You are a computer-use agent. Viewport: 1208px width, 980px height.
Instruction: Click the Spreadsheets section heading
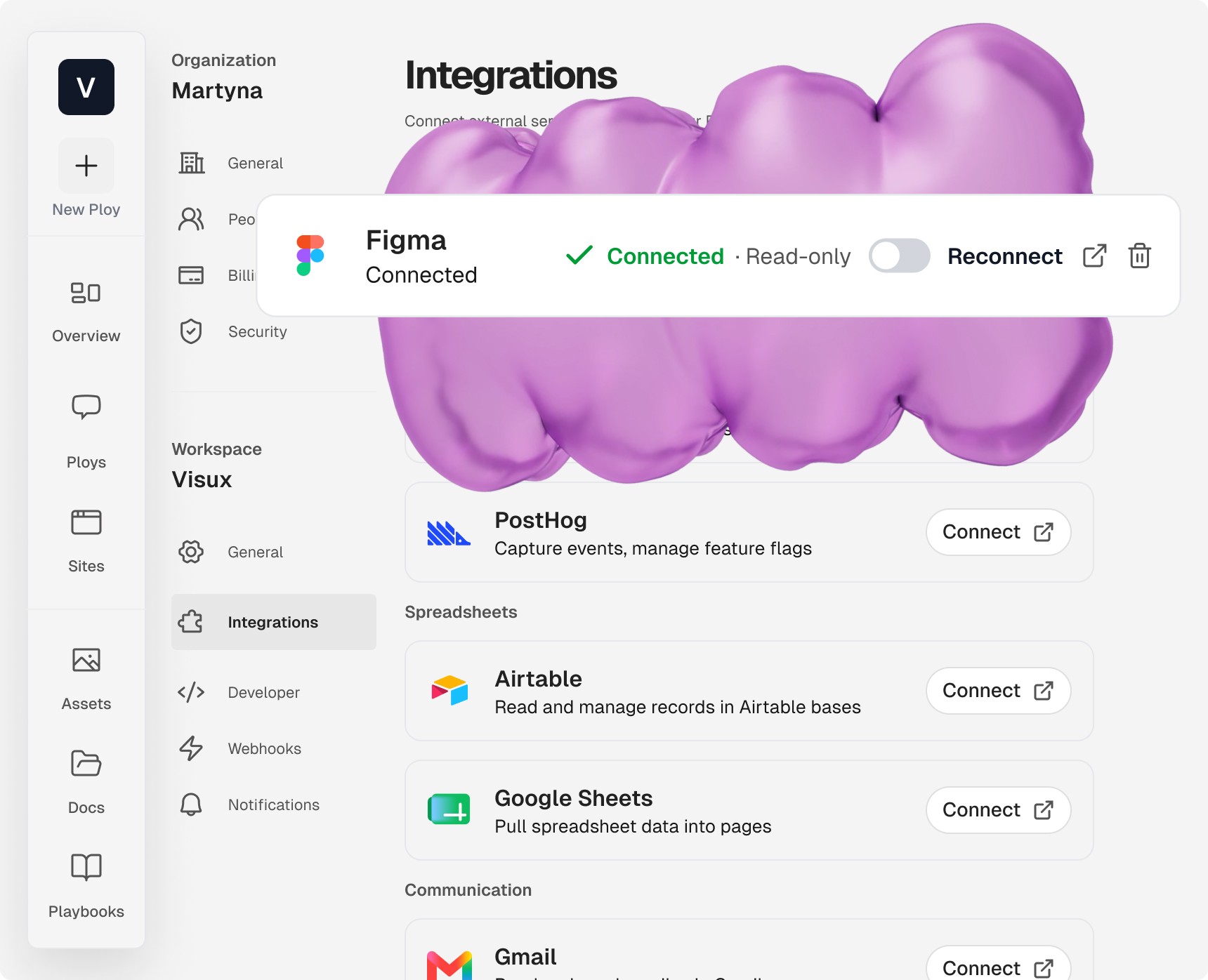(x=461, y=612)
